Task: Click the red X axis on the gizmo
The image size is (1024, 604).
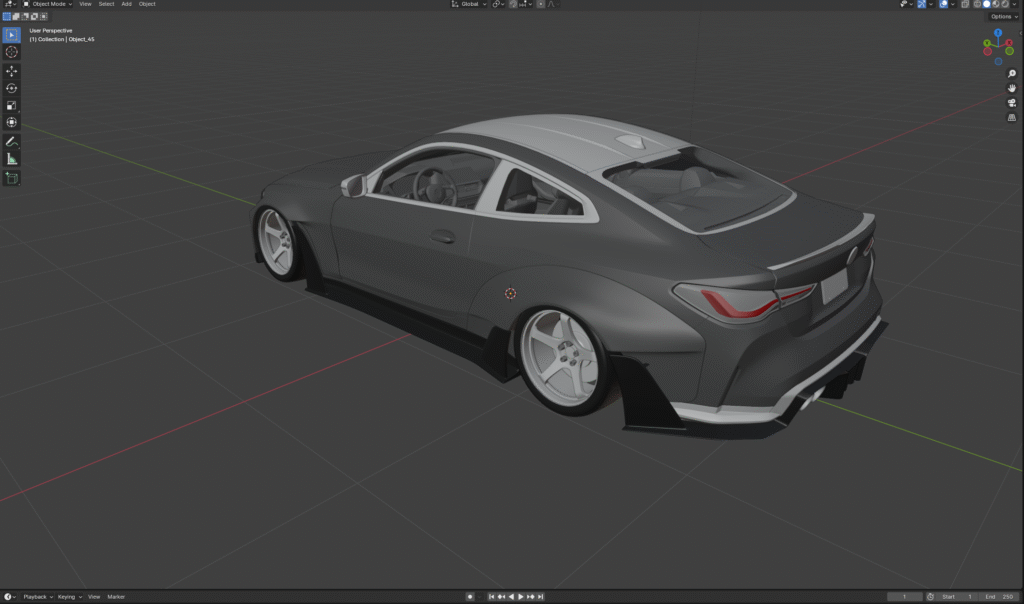Action: pos(1009,43)
